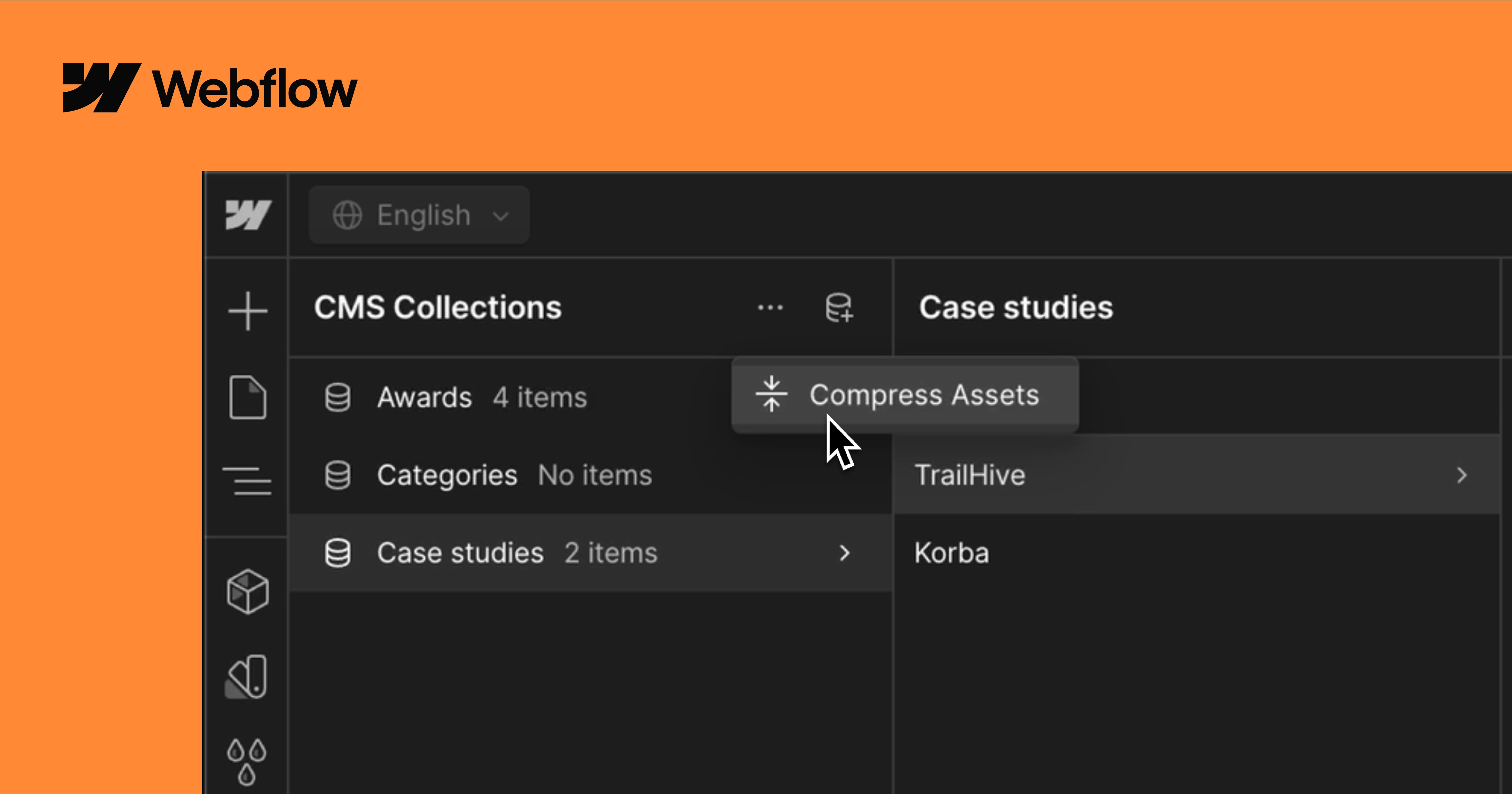
Task: Click the Awards collection database icon
Action: pos(338,397)
